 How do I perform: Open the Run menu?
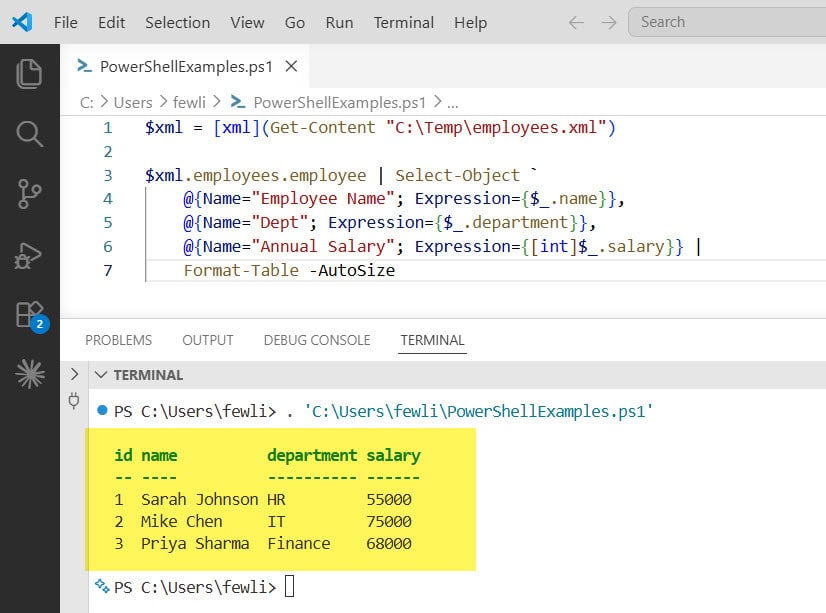(339, 23)
